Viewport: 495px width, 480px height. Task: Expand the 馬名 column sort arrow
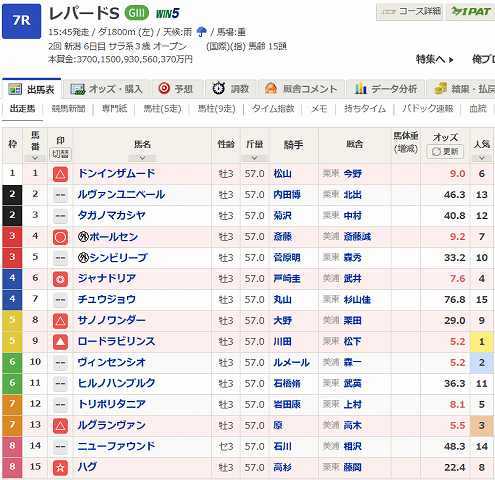[x=142, y=158]
